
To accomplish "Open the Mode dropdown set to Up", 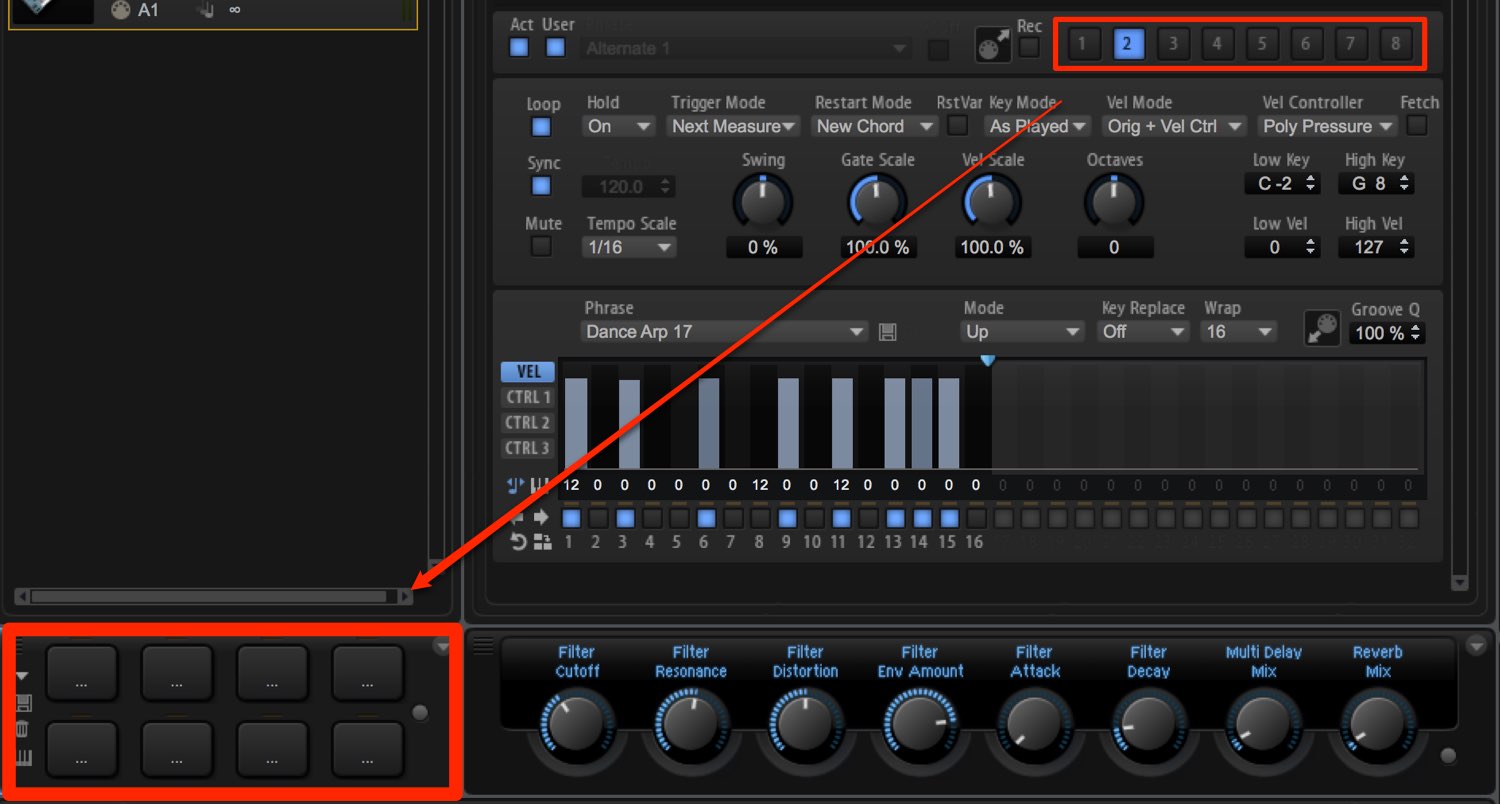I will 1023,331.
